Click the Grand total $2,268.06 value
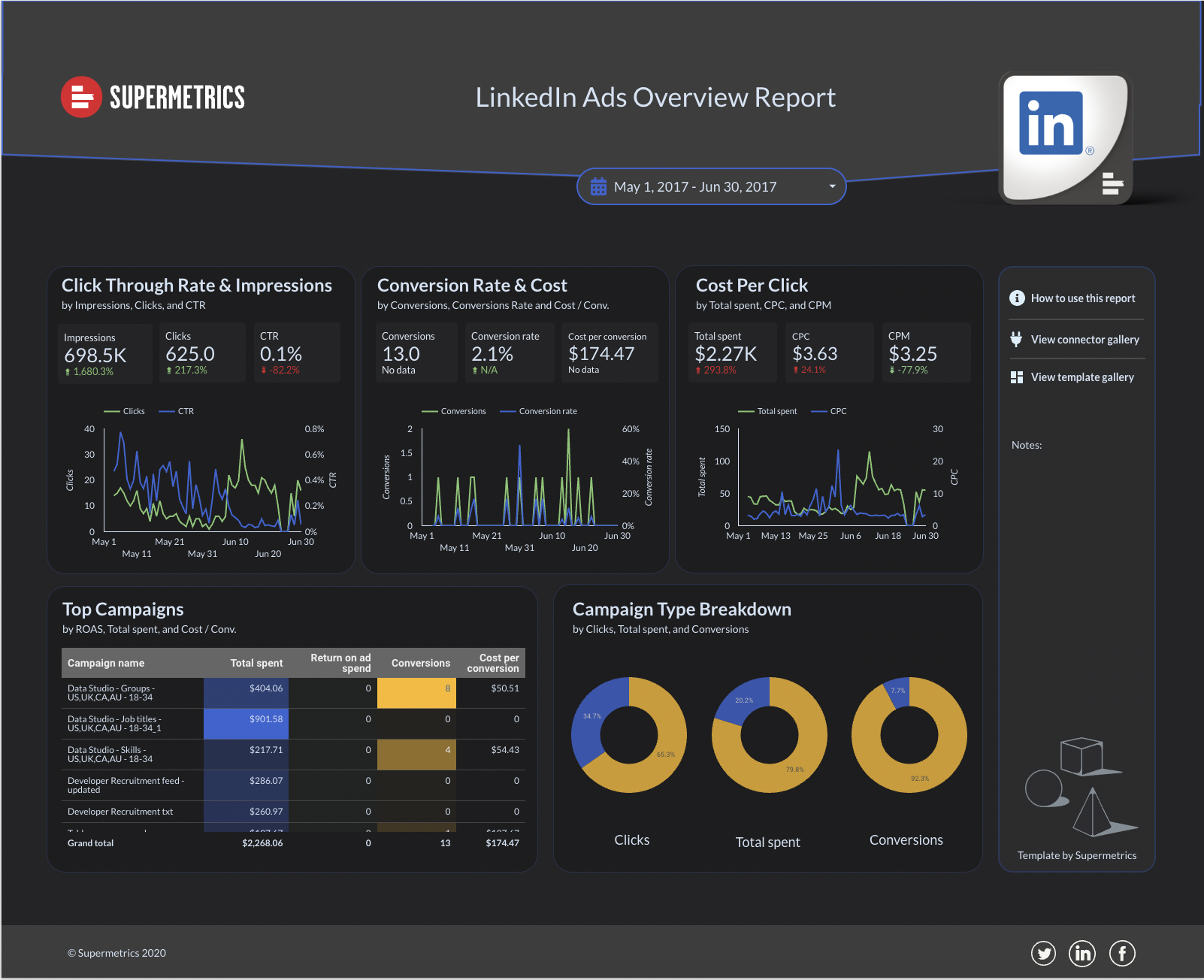Image resolution: width=1204 pixels, height=980 pixels. pos(262,843)
